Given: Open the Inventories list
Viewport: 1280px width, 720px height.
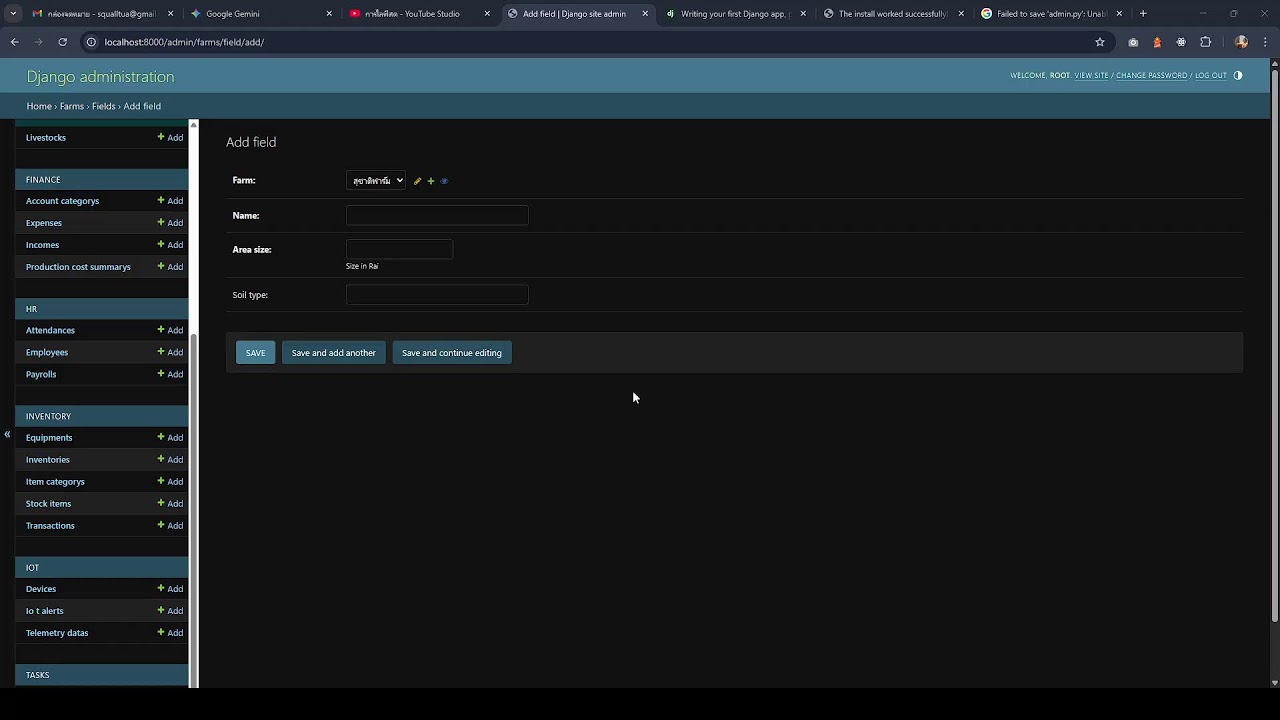Looking at the screenshot, I should click(x=48, y=460).
